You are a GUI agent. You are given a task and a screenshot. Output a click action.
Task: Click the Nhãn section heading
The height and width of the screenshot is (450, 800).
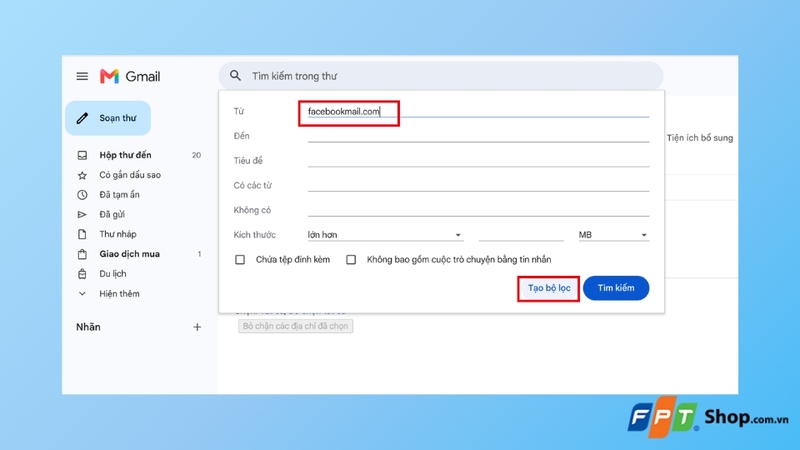click(x=88, y=327)
